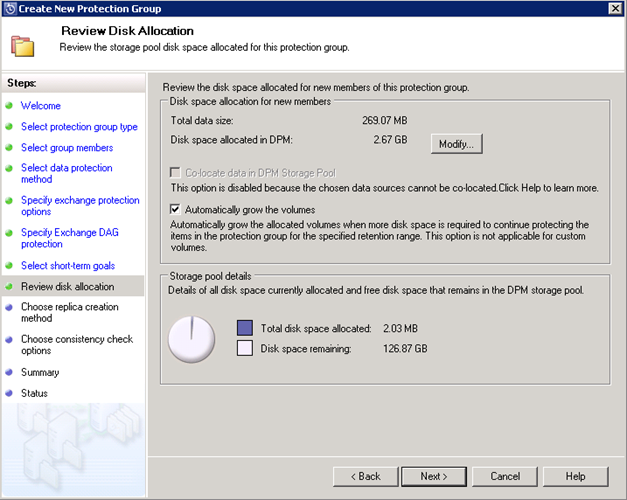Viewport: 627px width, 500px height.
Task: Cancel the protection group wizard
Action: 503,476
